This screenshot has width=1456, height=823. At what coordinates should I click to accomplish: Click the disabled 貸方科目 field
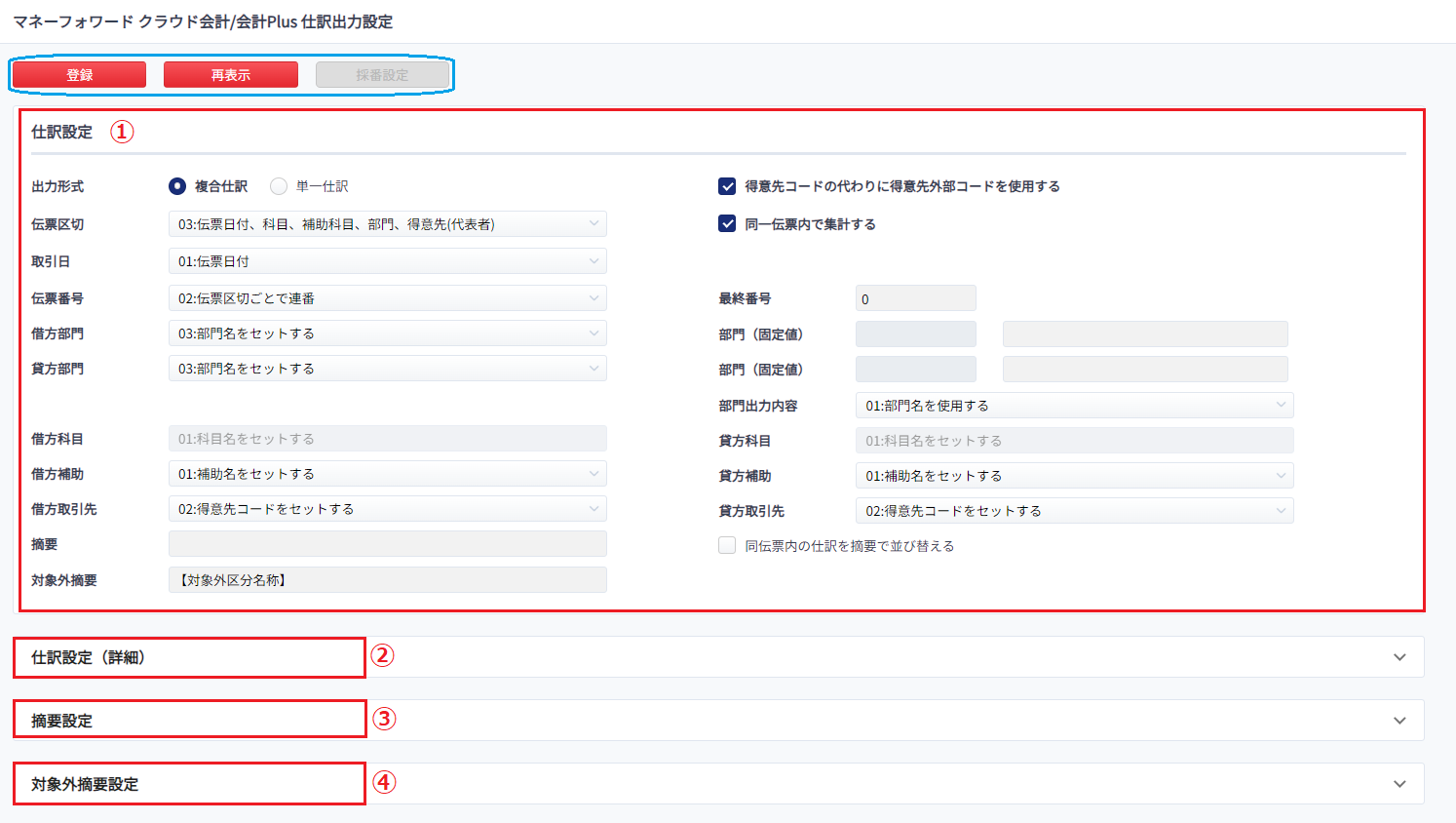coord(1075,441)
